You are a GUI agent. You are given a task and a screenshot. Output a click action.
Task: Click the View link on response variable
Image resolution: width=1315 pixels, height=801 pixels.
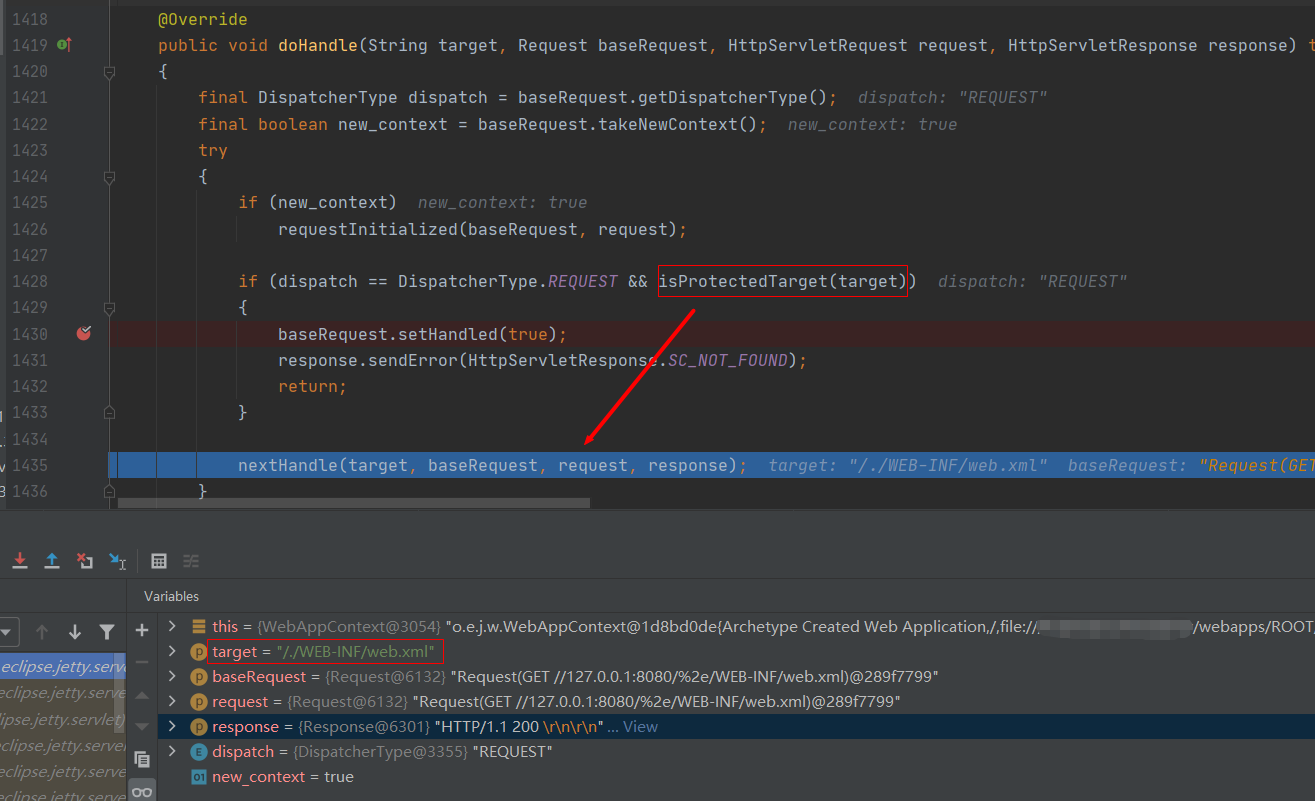pyautogui.click(x=640, y=727)
